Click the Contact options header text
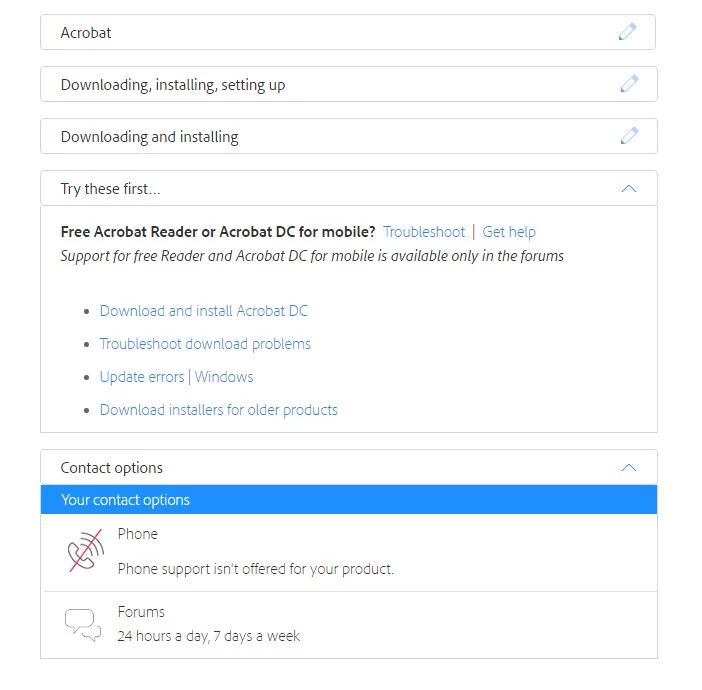This screenshot has height=690, width=702. coord(111,467)
